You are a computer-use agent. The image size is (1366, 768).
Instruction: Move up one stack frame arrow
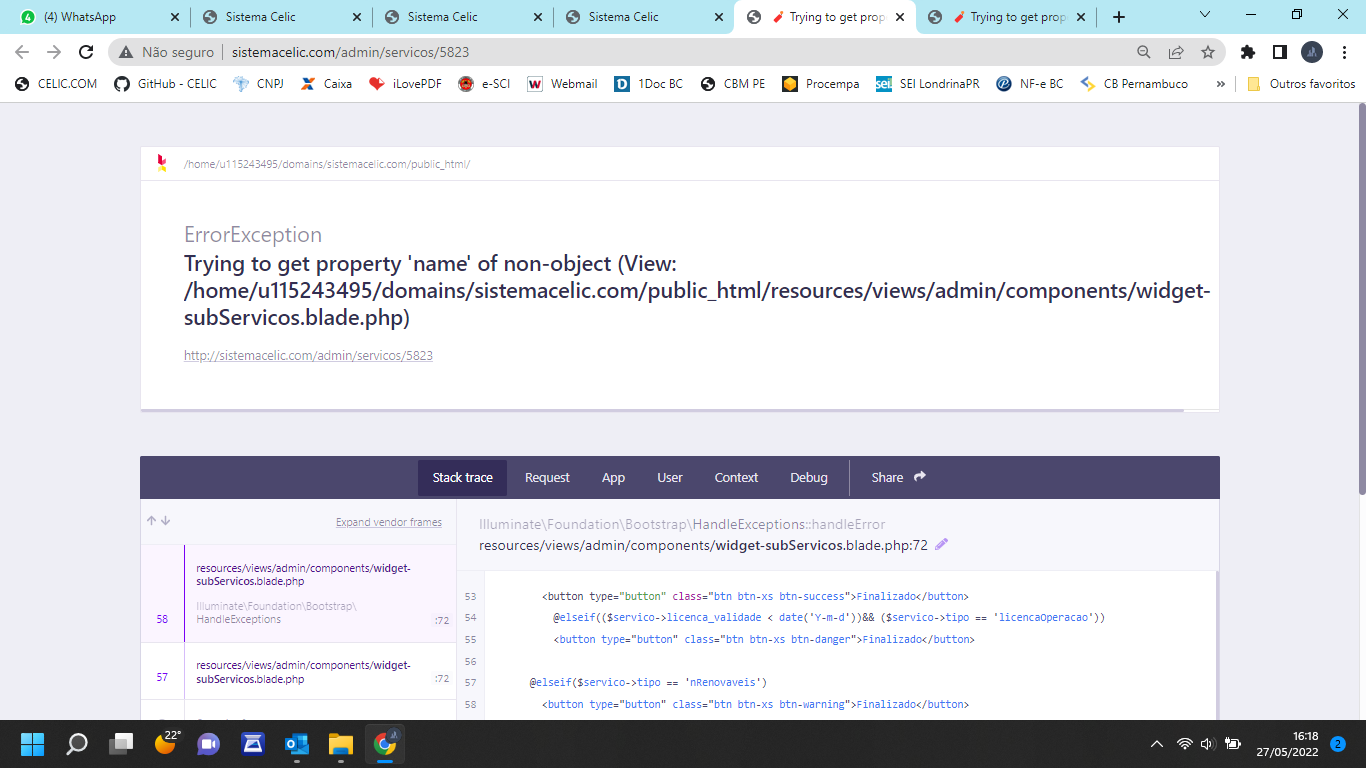coord(152,521)
